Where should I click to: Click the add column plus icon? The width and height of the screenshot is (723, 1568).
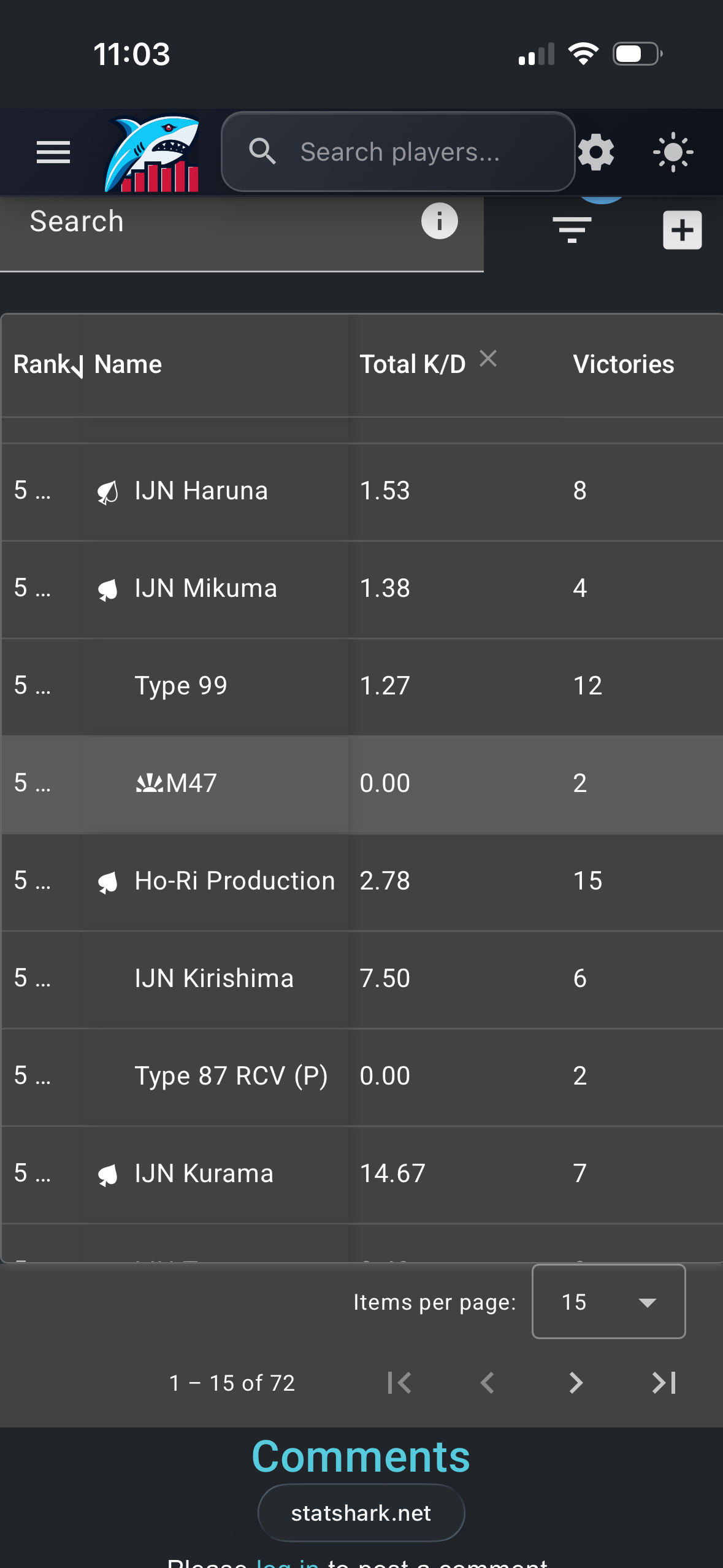pyautogui.click(x=682, y=230)
